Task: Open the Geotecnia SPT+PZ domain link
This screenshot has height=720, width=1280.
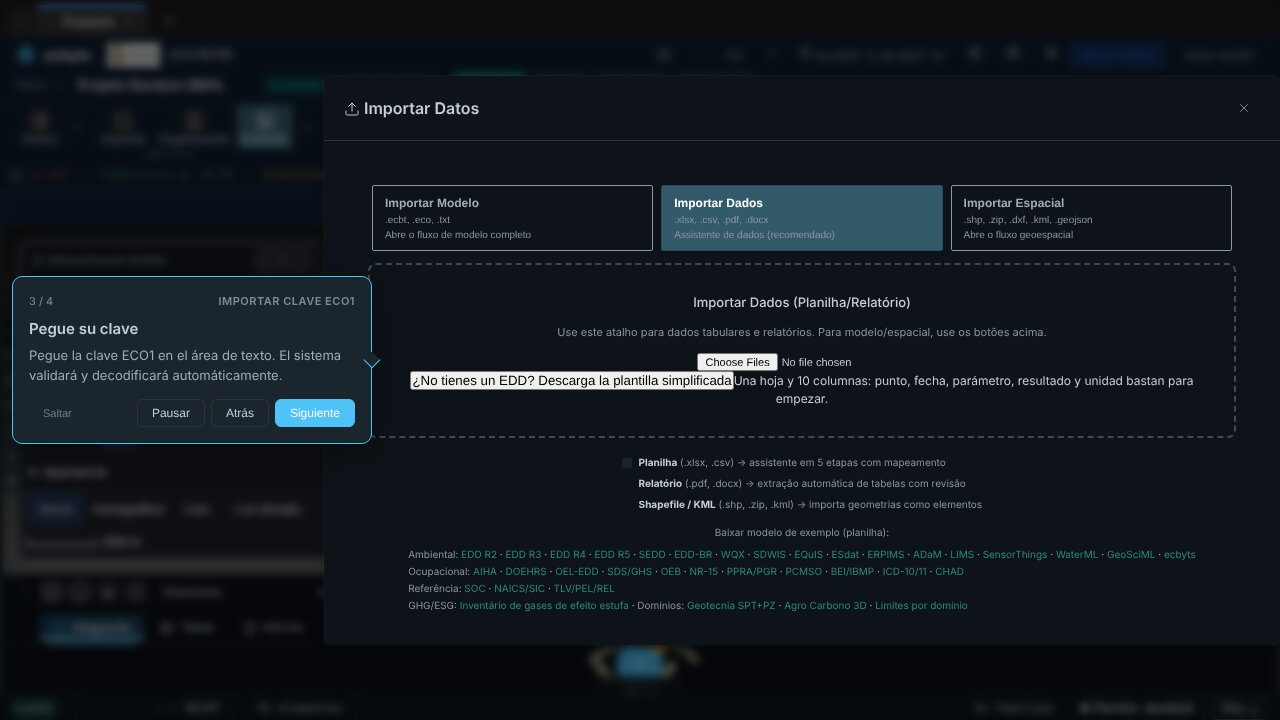Action: 731,605
